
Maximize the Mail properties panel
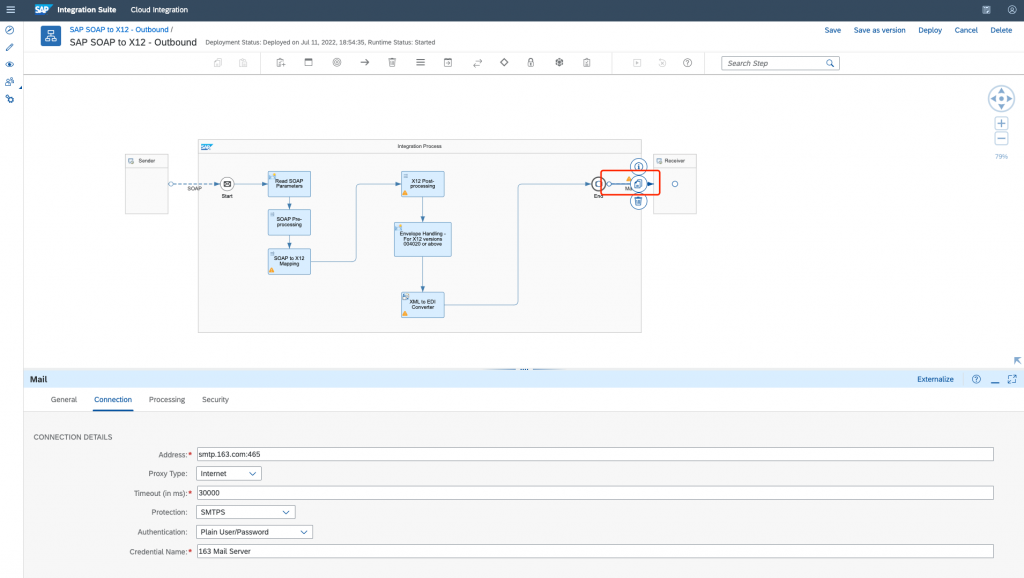(x=1012, y=379)
